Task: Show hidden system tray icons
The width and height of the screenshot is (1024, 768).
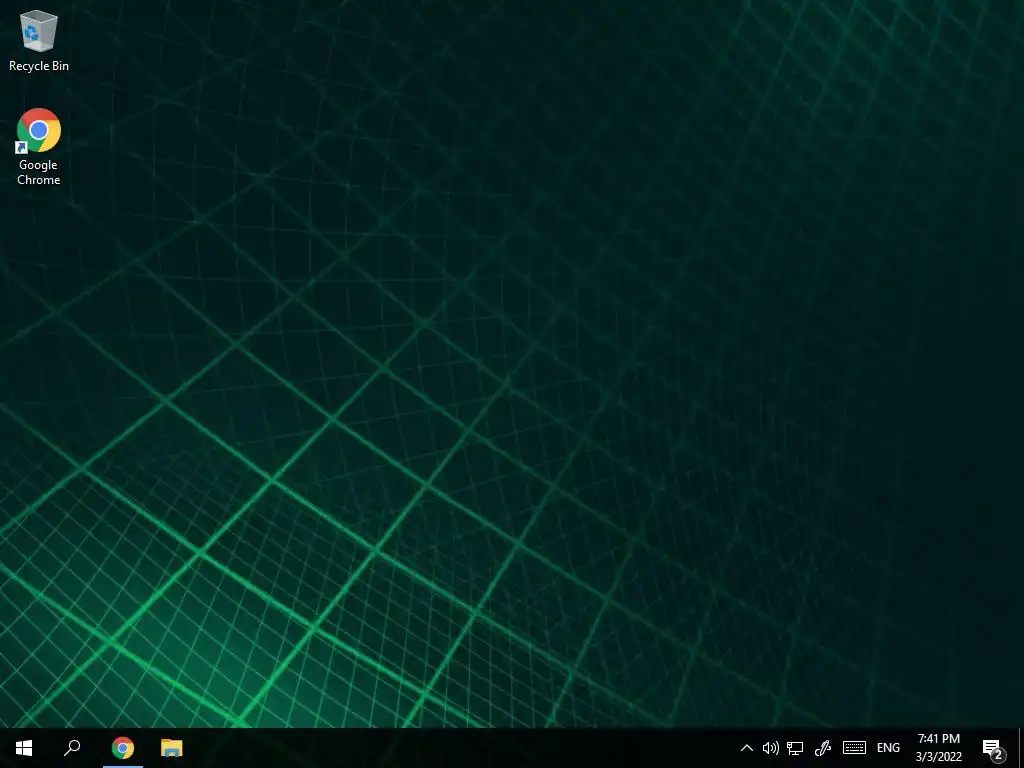Action: [x=746, y=748]
